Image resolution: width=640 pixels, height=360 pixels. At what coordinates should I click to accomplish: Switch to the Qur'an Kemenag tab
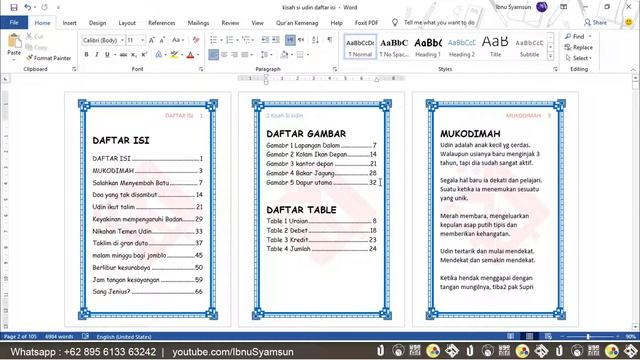pos(297,23)
